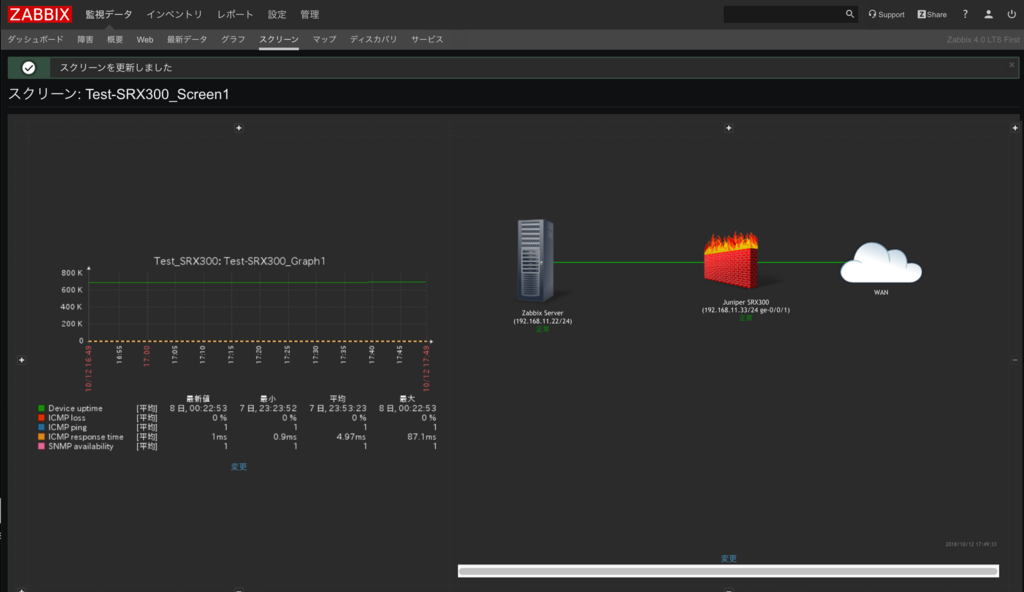Go to the グラフ submenu

tap(233, 39)
